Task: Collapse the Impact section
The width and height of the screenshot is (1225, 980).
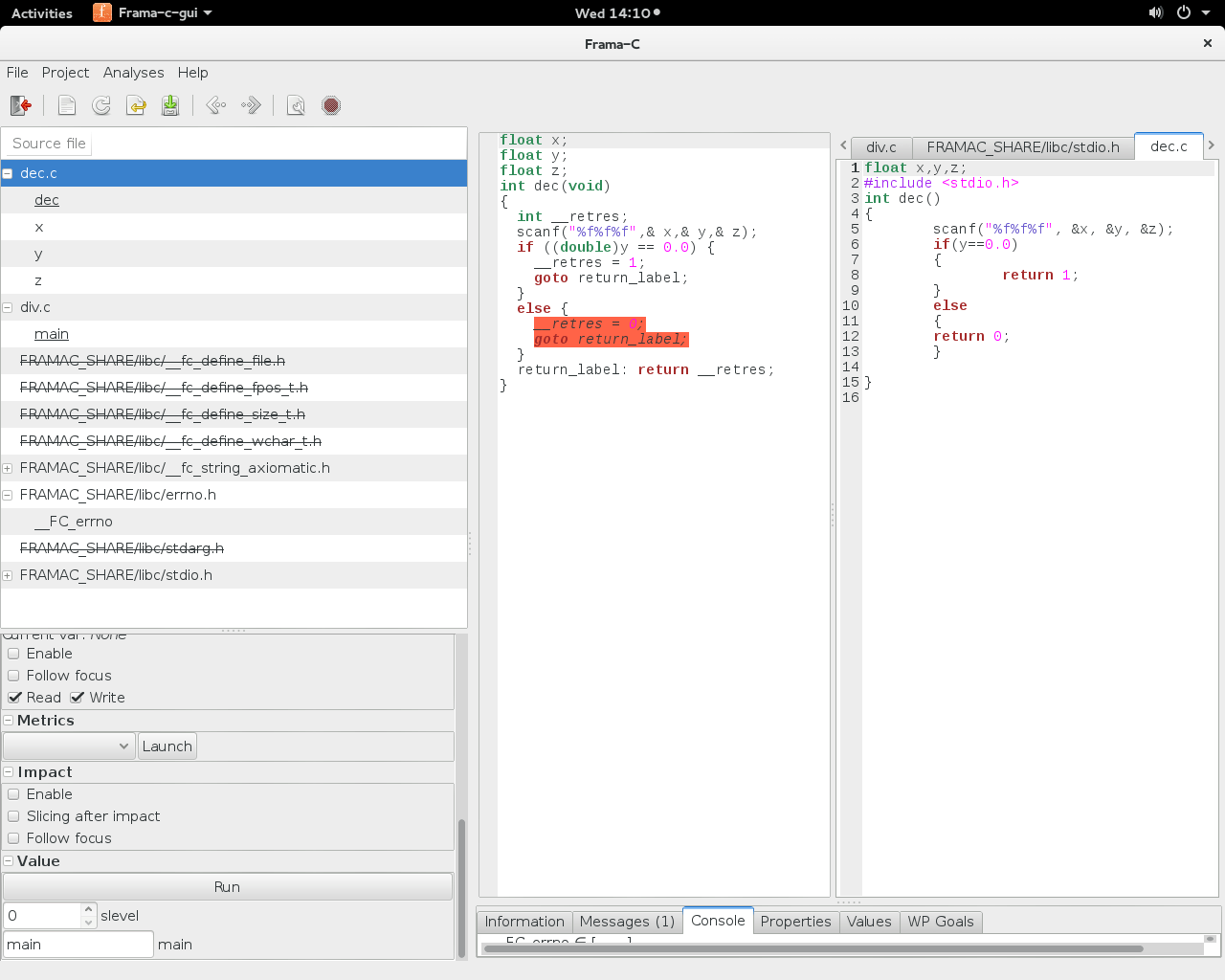Action: click(9, 772)
